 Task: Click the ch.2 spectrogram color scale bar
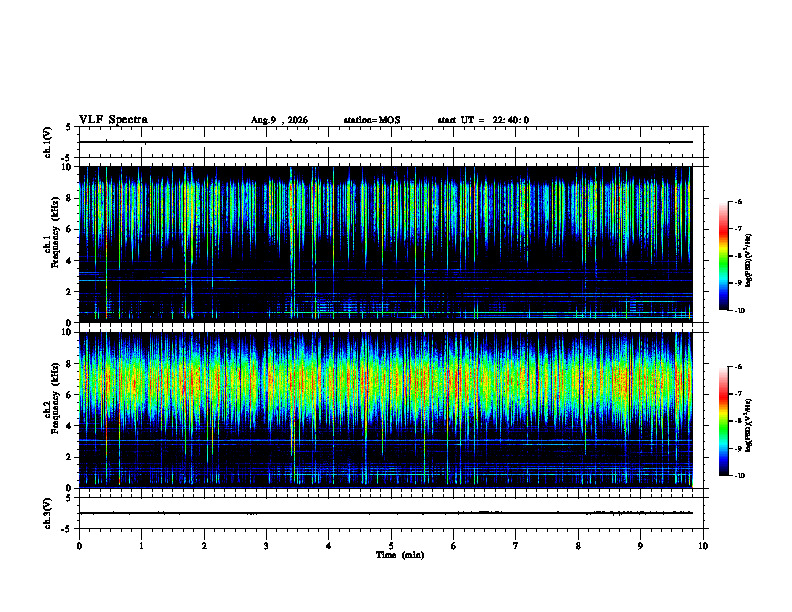(x=724, y=421)
